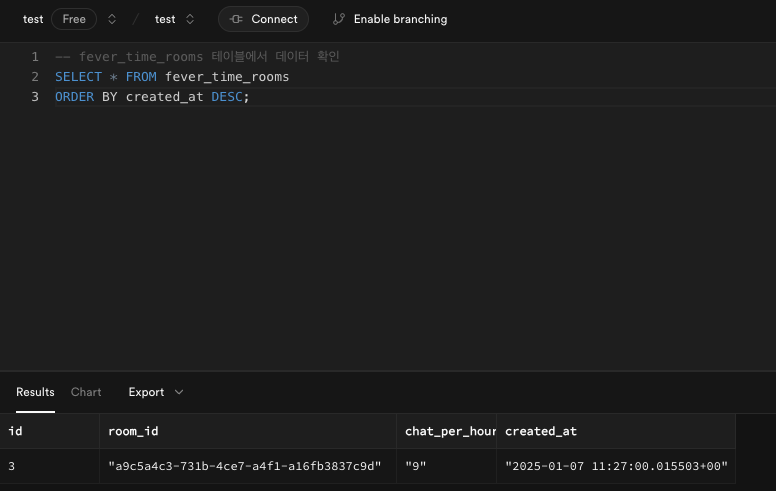Click the Free plan badge
Image resolution: width=776 pixels, height=491 pixels.
[74, 19]
